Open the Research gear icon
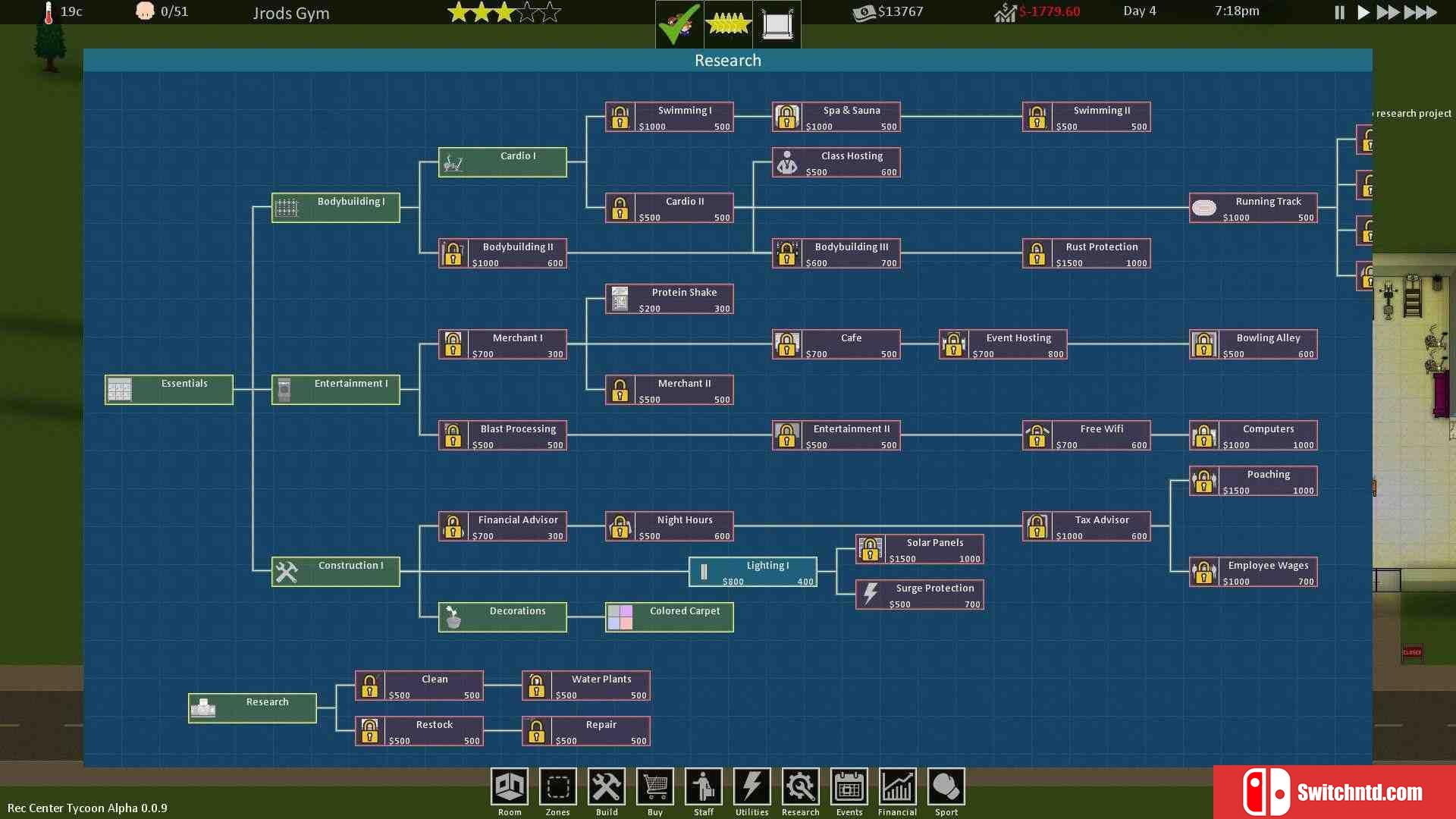1456x819 pixels. [x=800, y=787]
